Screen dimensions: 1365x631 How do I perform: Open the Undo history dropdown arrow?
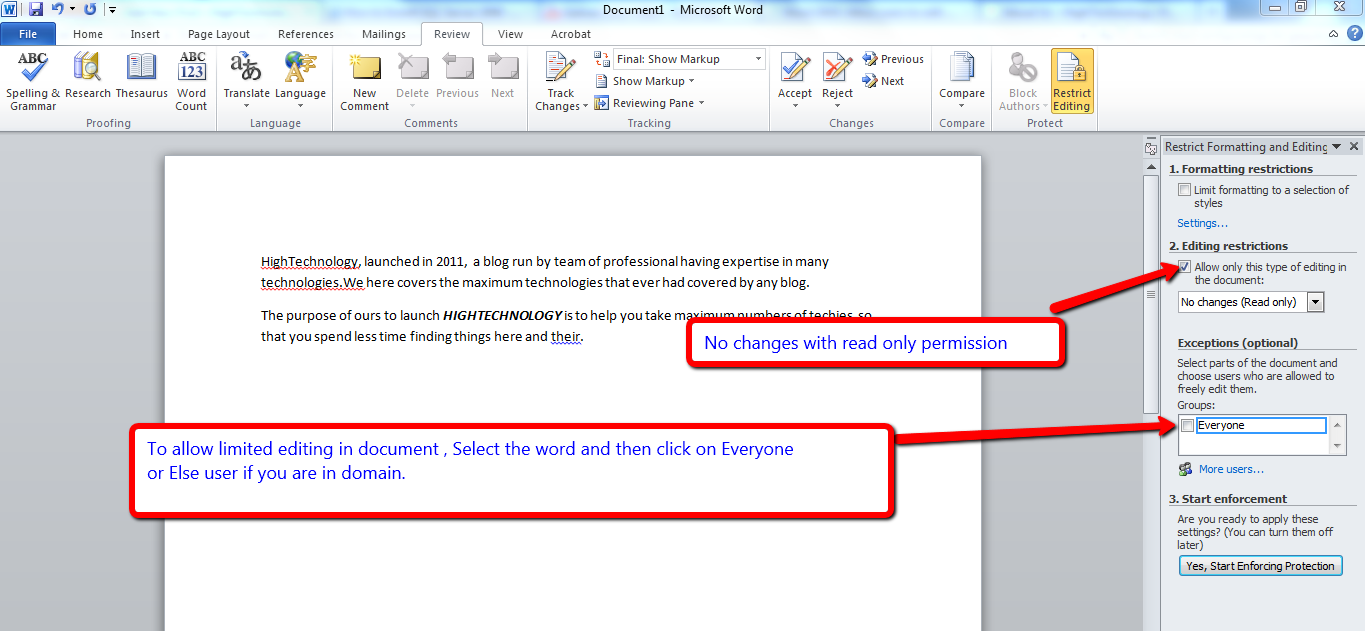click(72, 9)
